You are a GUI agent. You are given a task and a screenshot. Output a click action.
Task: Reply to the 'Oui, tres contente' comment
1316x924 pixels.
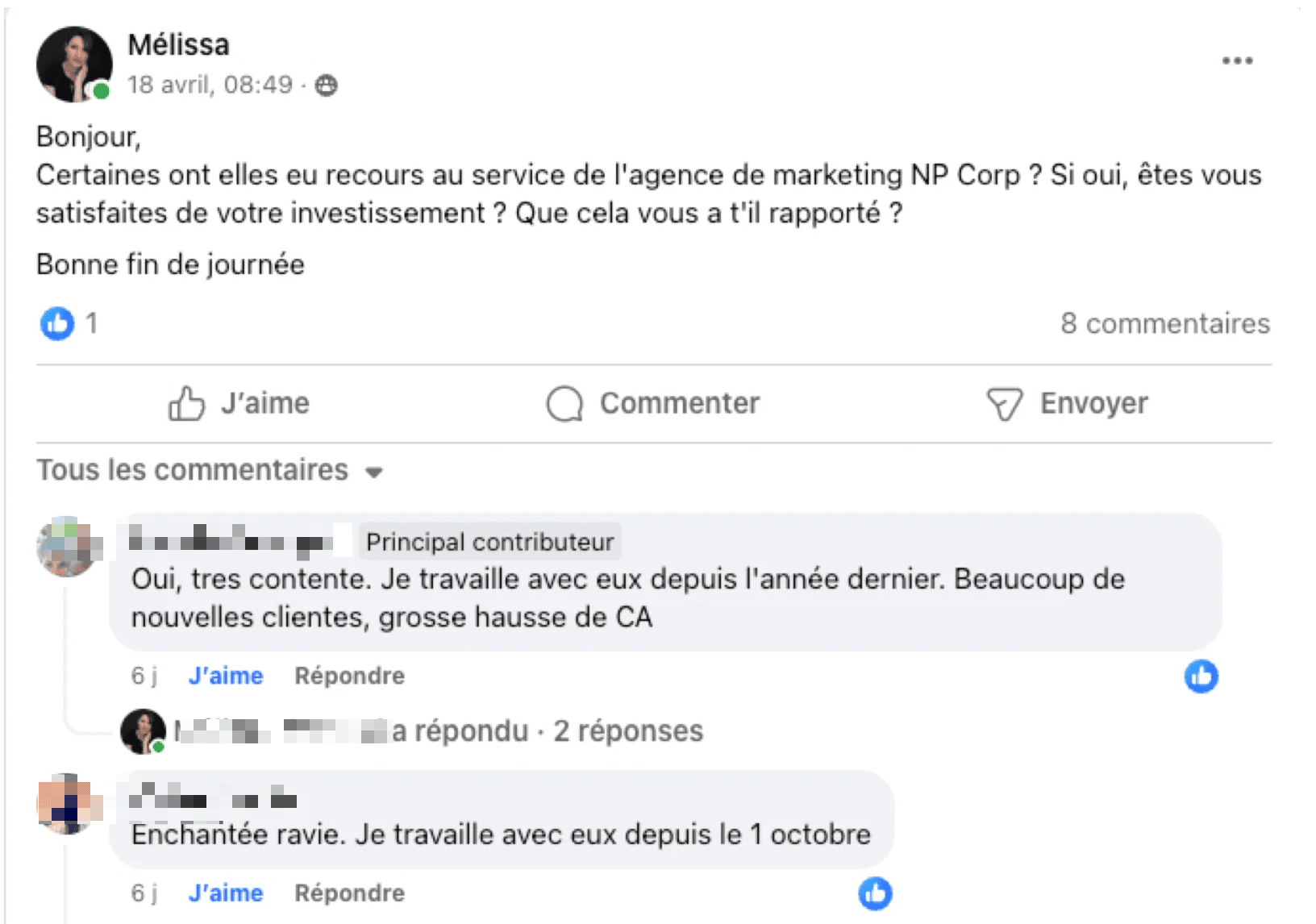coord(349,676)
